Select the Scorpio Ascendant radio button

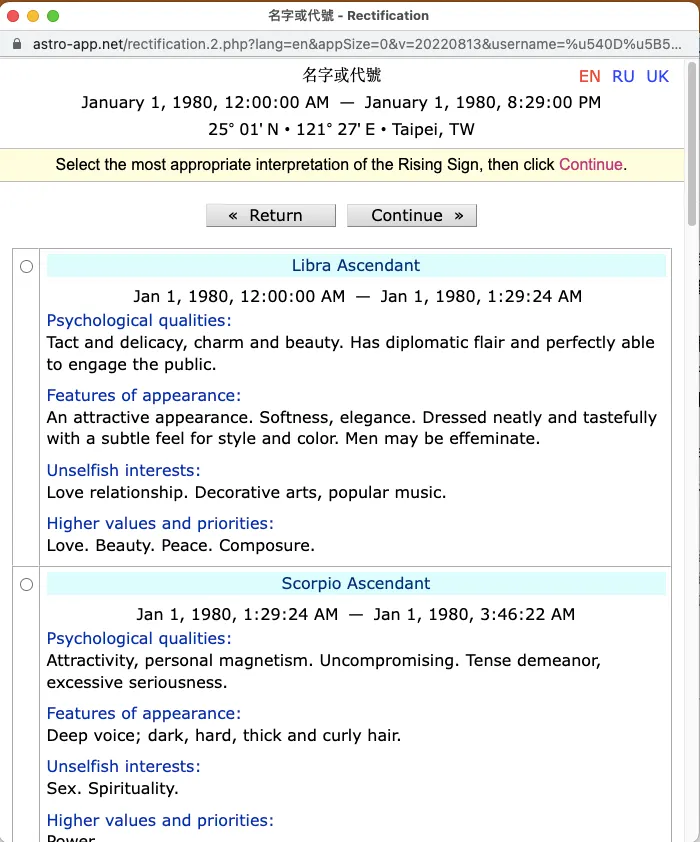[x=26, y=584]
